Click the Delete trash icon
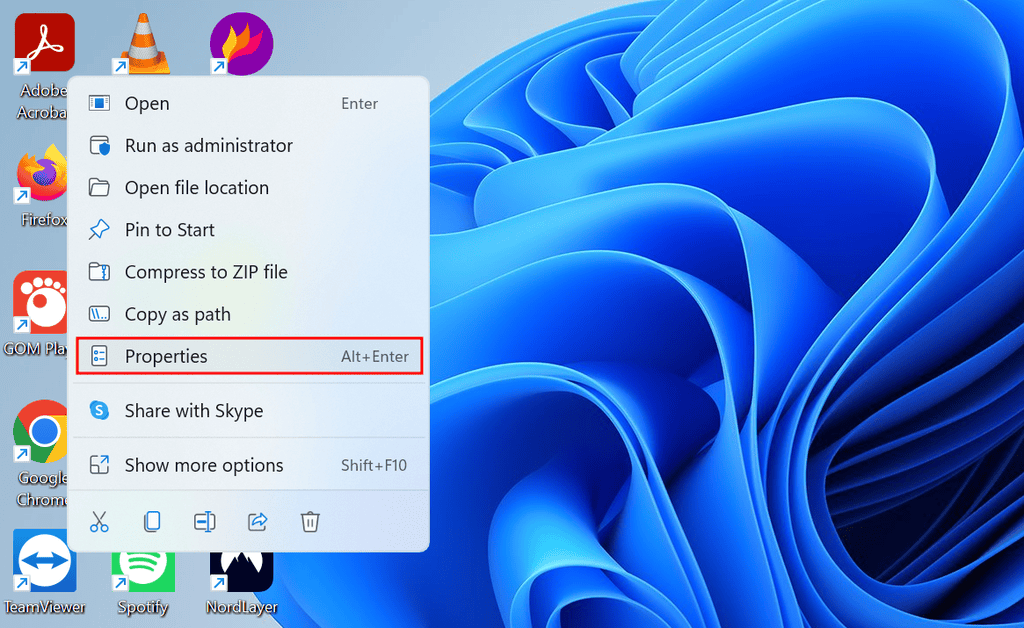The width and height of the screenshot is (1024, 628). (x=310, y=521)
